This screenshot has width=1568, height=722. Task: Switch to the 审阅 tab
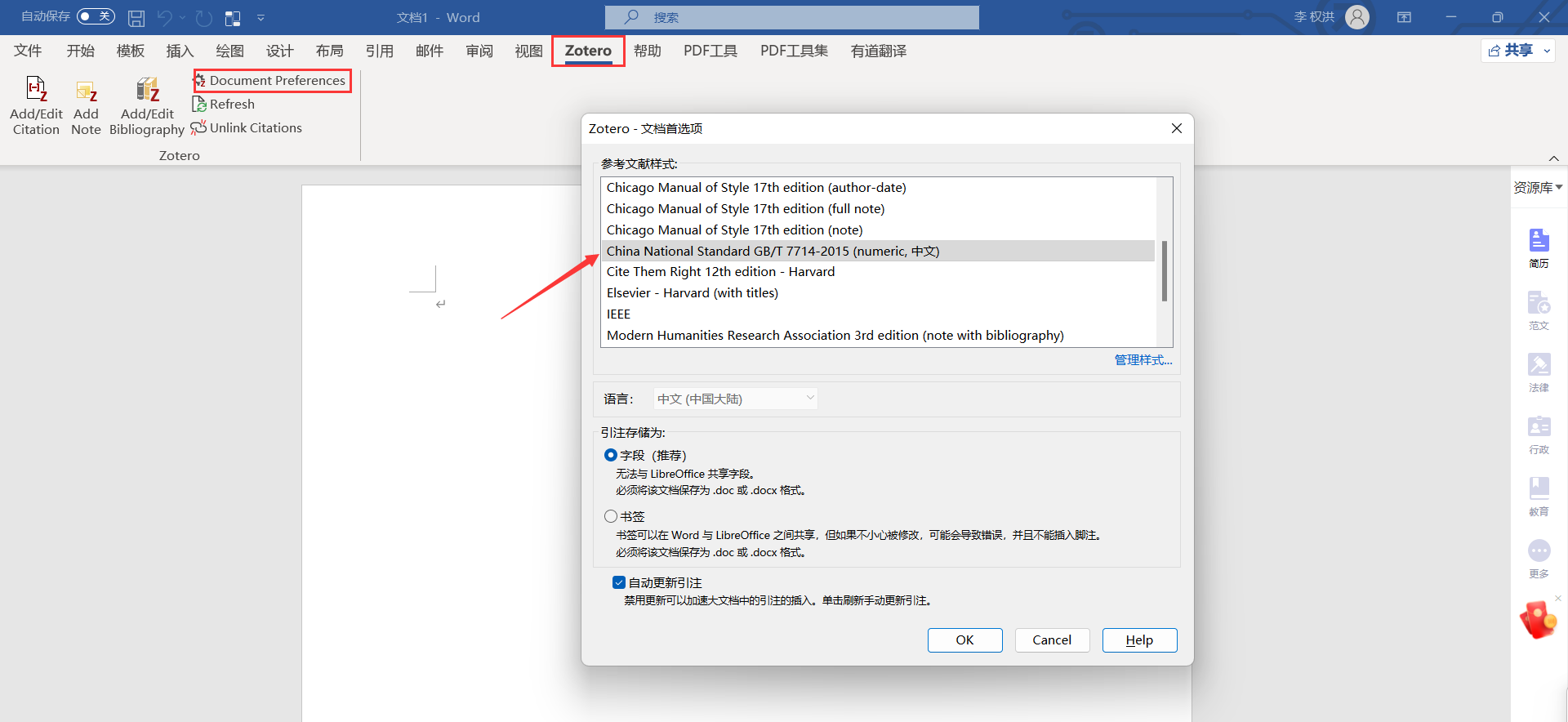pyautogui.click(x=479, y=51)
